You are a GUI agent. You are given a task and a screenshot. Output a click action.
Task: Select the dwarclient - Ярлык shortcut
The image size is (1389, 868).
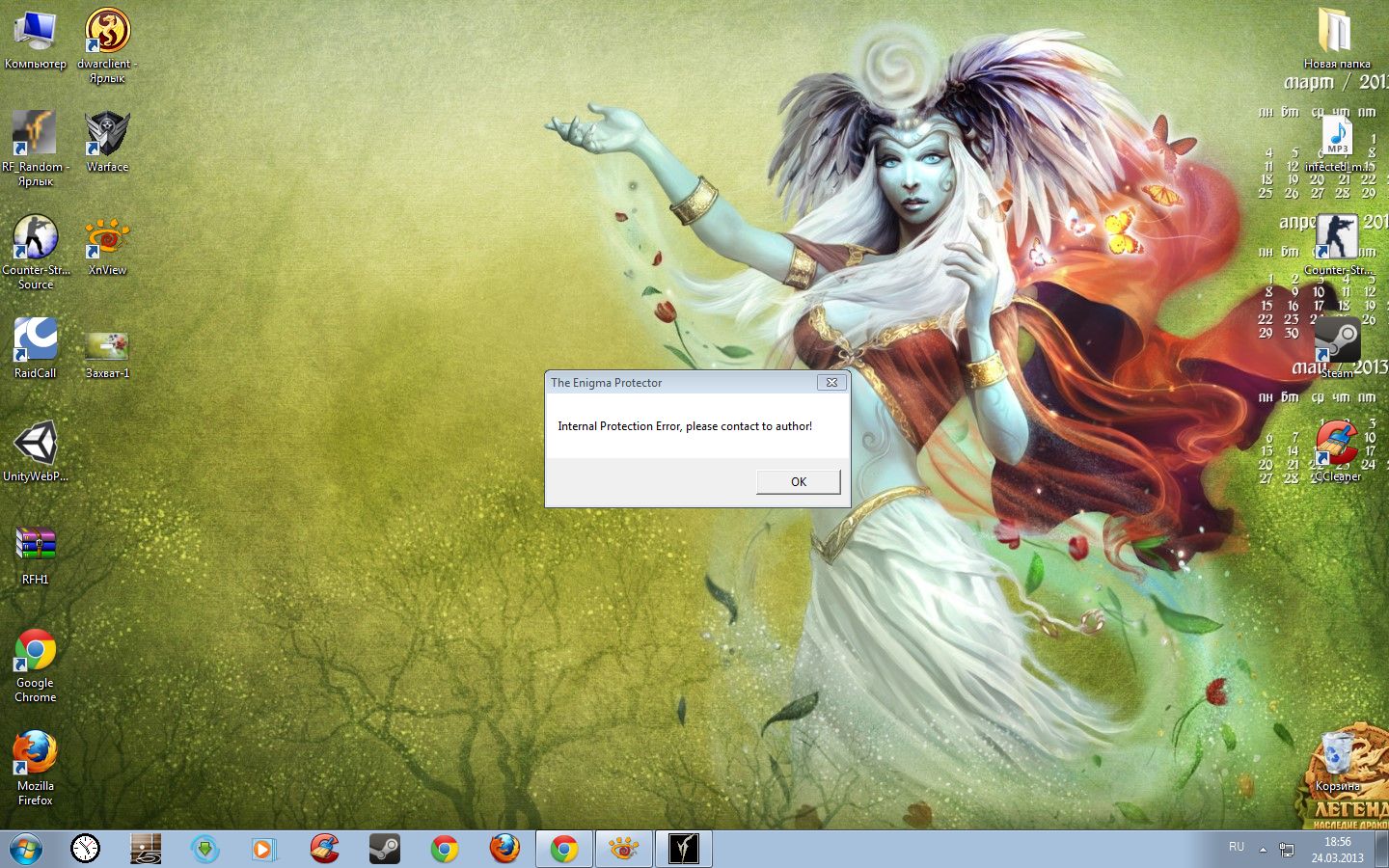pos(107,45)
